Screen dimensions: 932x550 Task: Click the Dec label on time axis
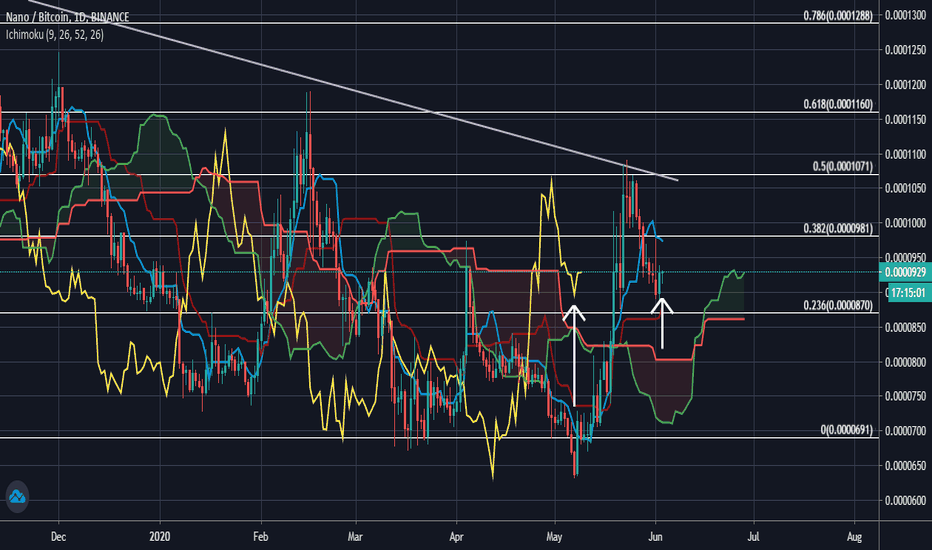pyautogui.click(x=58, y=536)
